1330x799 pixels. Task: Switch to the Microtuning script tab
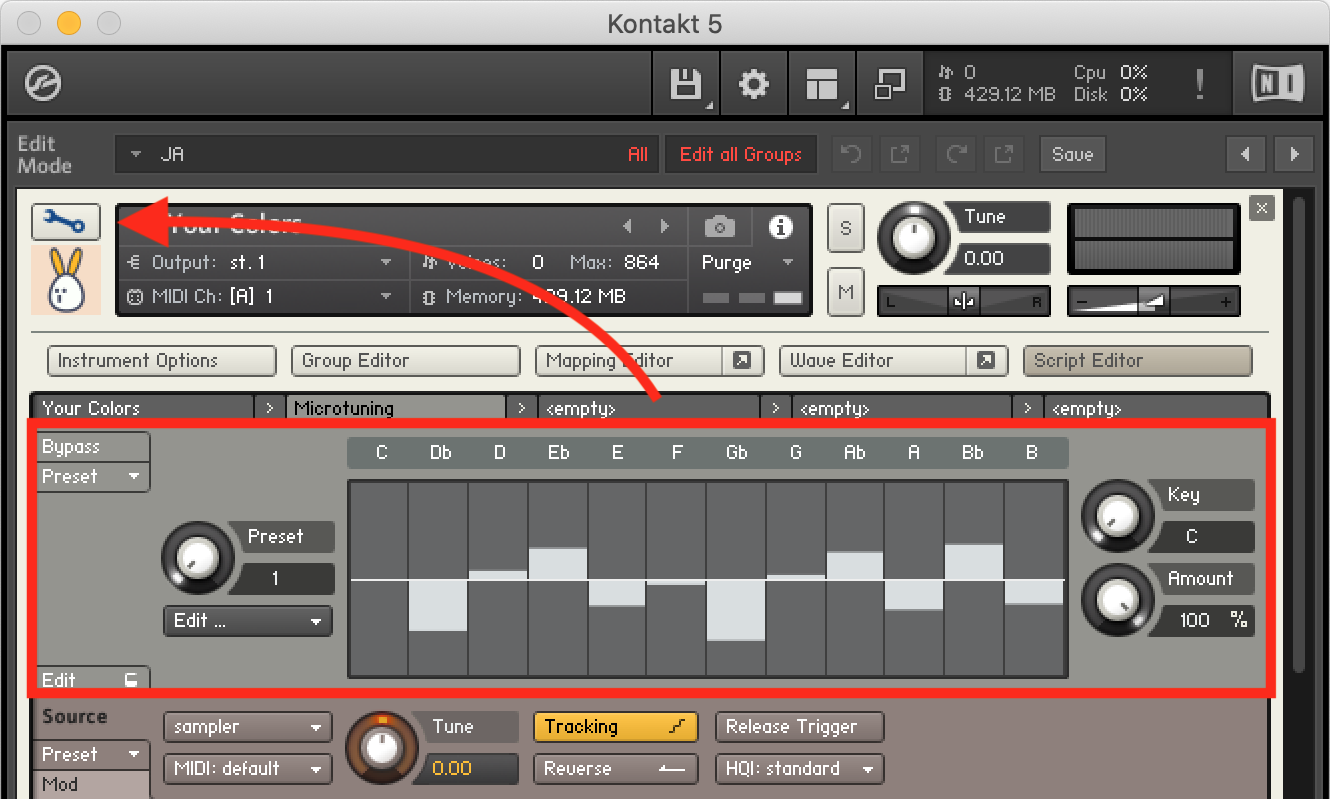point(396,408)
